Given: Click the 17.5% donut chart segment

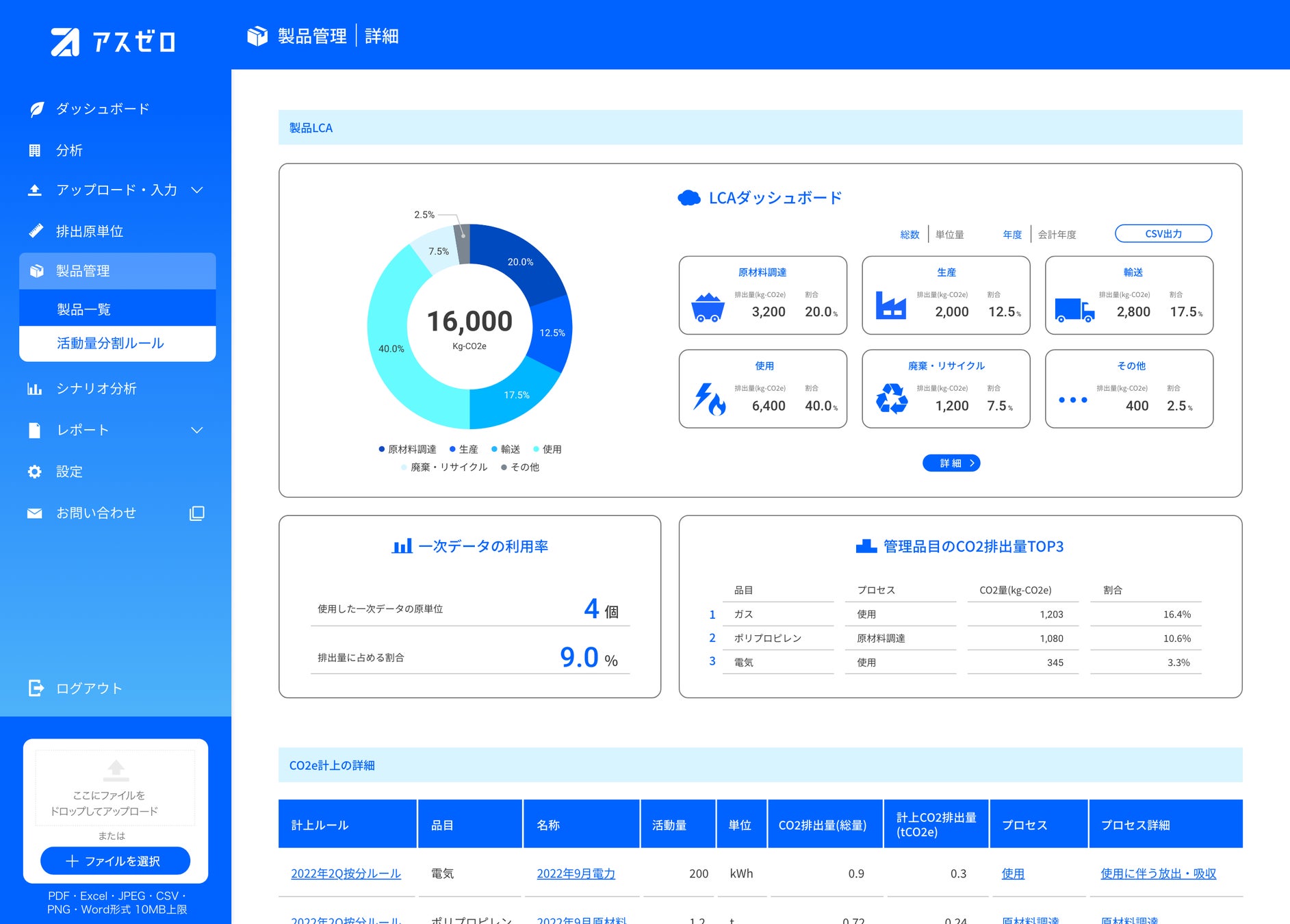Looking at the screenshot, I should point(517,395).
